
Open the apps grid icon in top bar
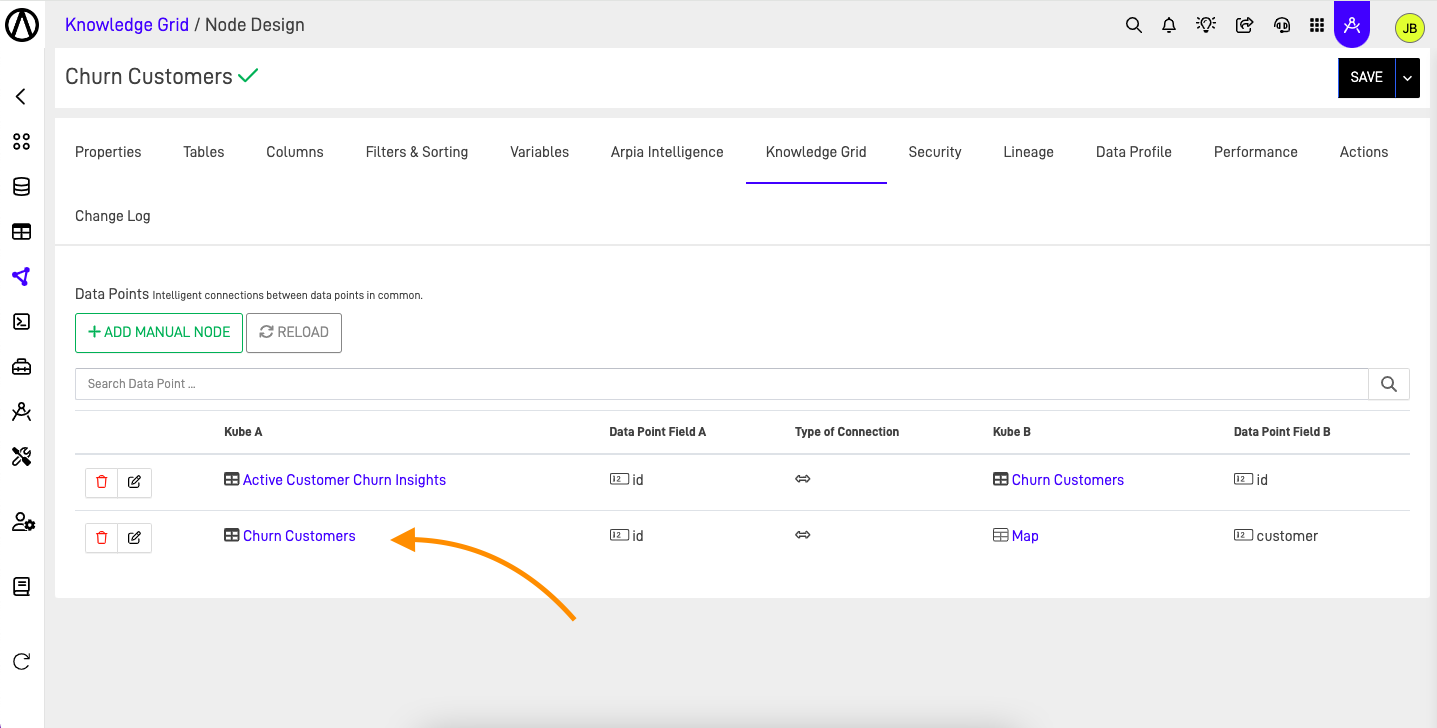point(1317,25)
